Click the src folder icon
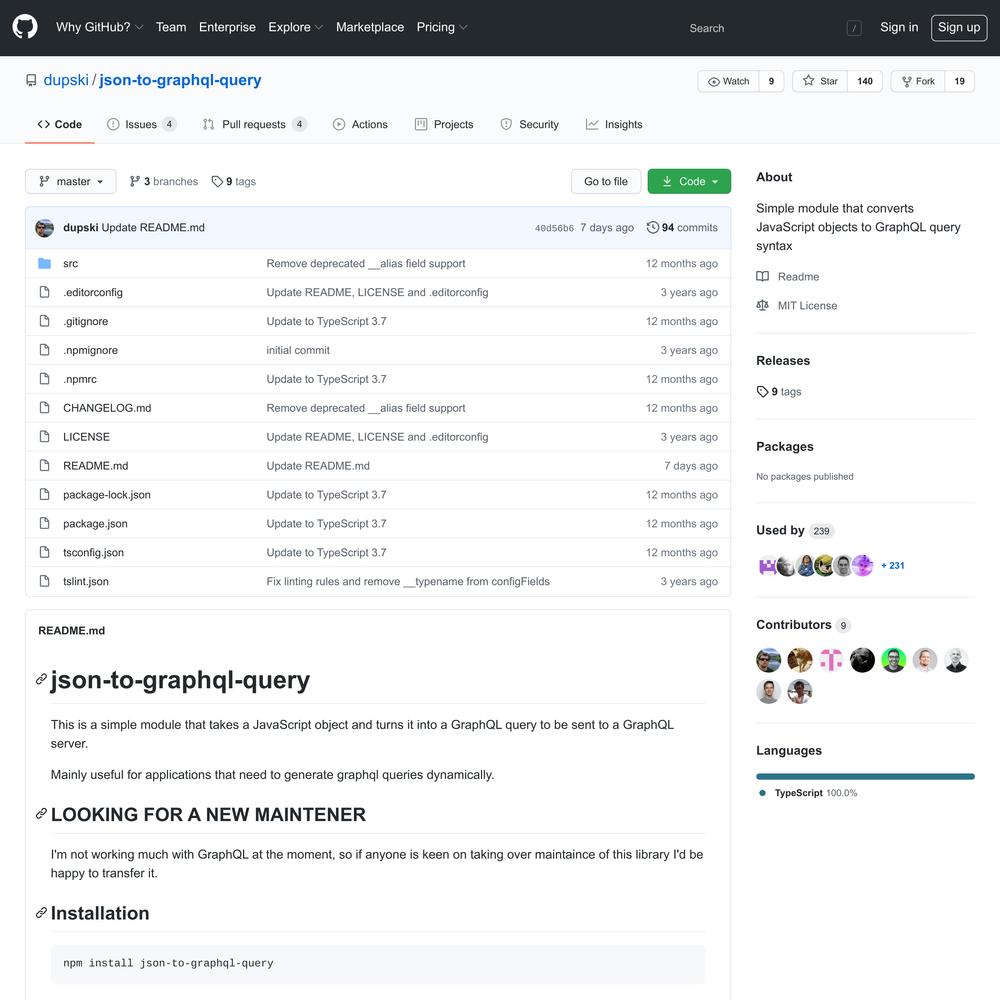1000x1000 pixels. tap(44, 263)
